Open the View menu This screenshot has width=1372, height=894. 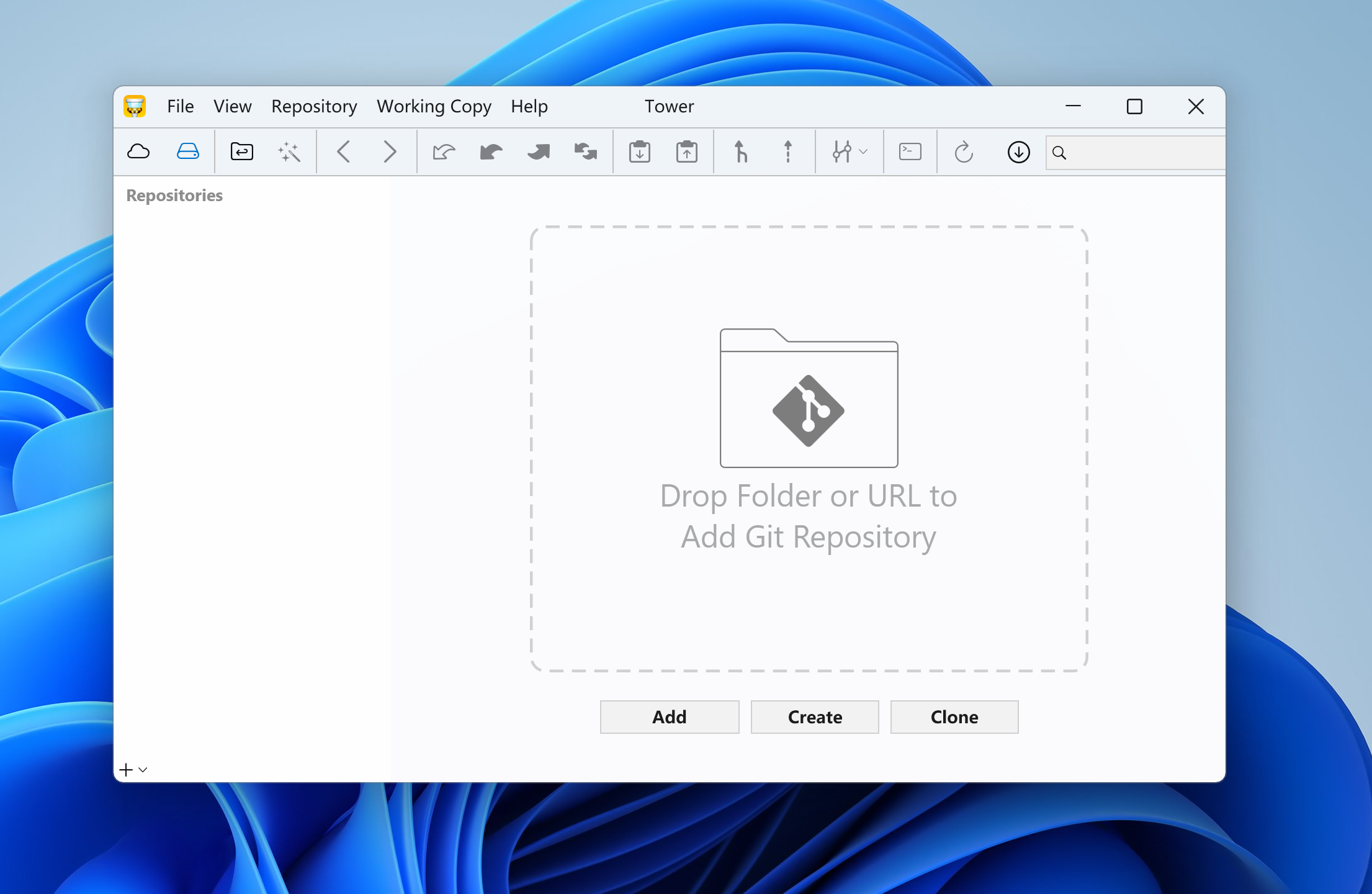[x=233, y=106]
